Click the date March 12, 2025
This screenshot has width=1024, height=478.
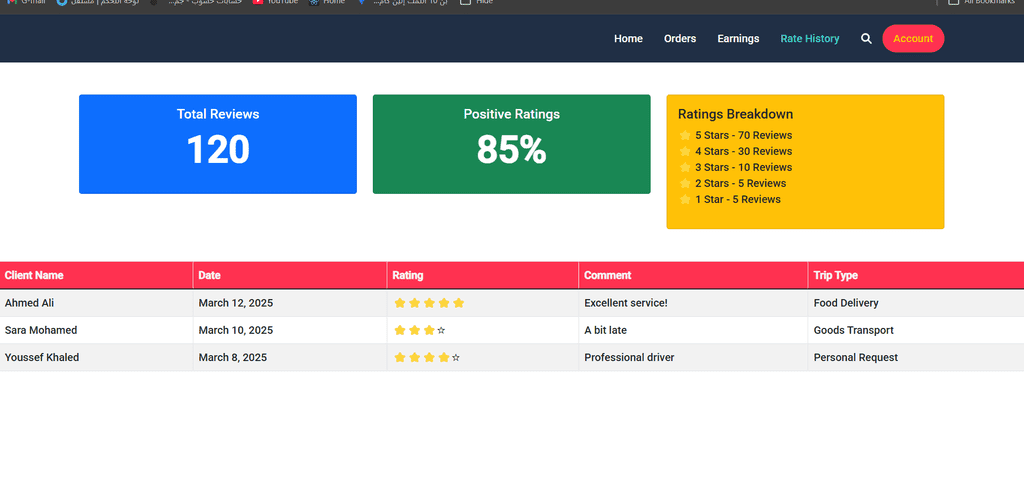tap(236, 303)
